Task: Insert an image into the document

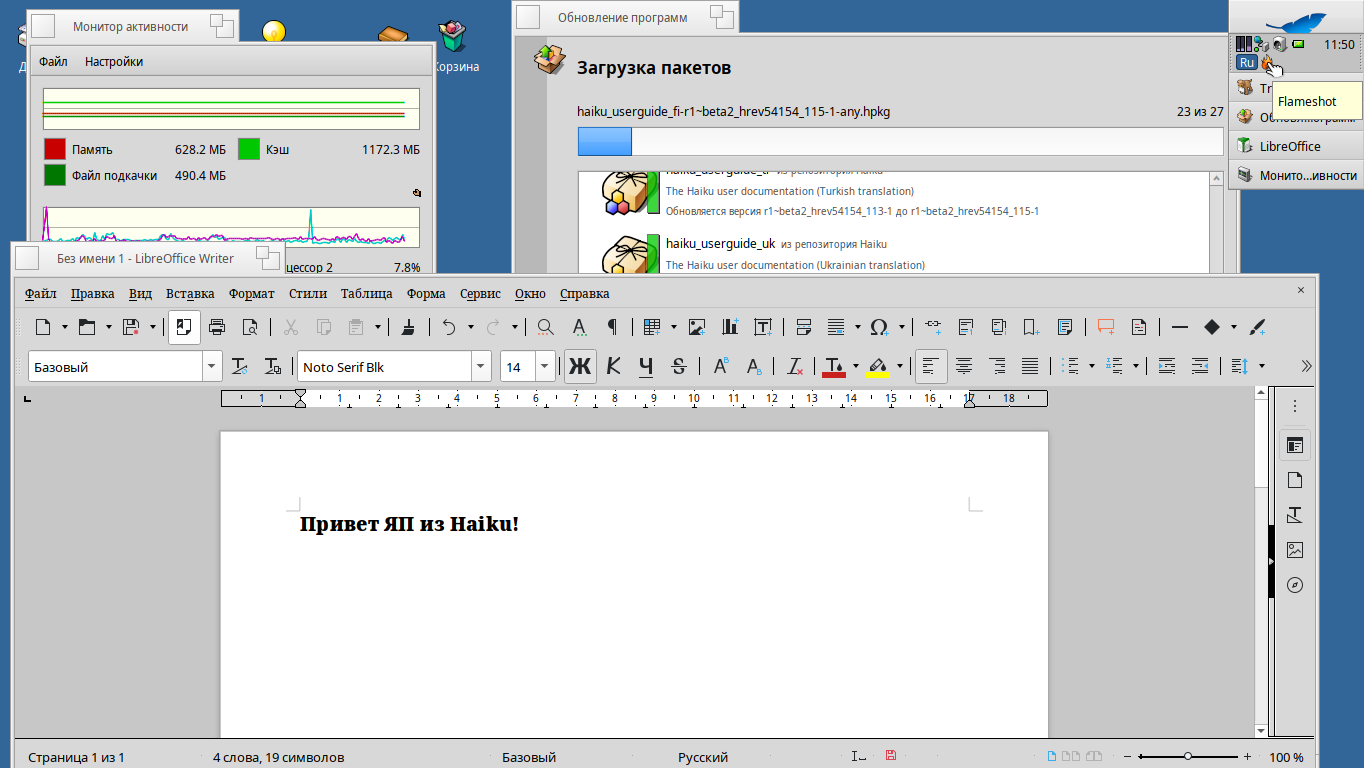Action: [697, 327]
